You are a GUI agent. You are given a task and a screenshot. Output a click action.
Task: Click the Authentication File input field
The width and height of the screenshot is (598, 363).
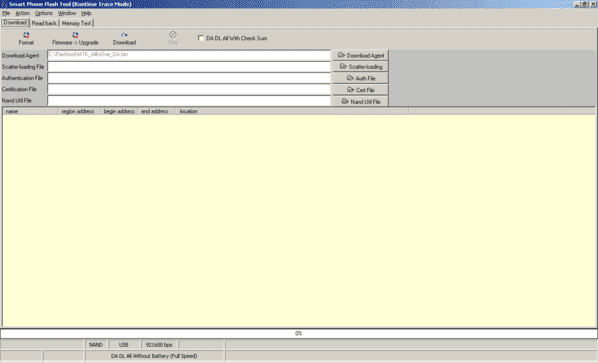click(189, 78)
